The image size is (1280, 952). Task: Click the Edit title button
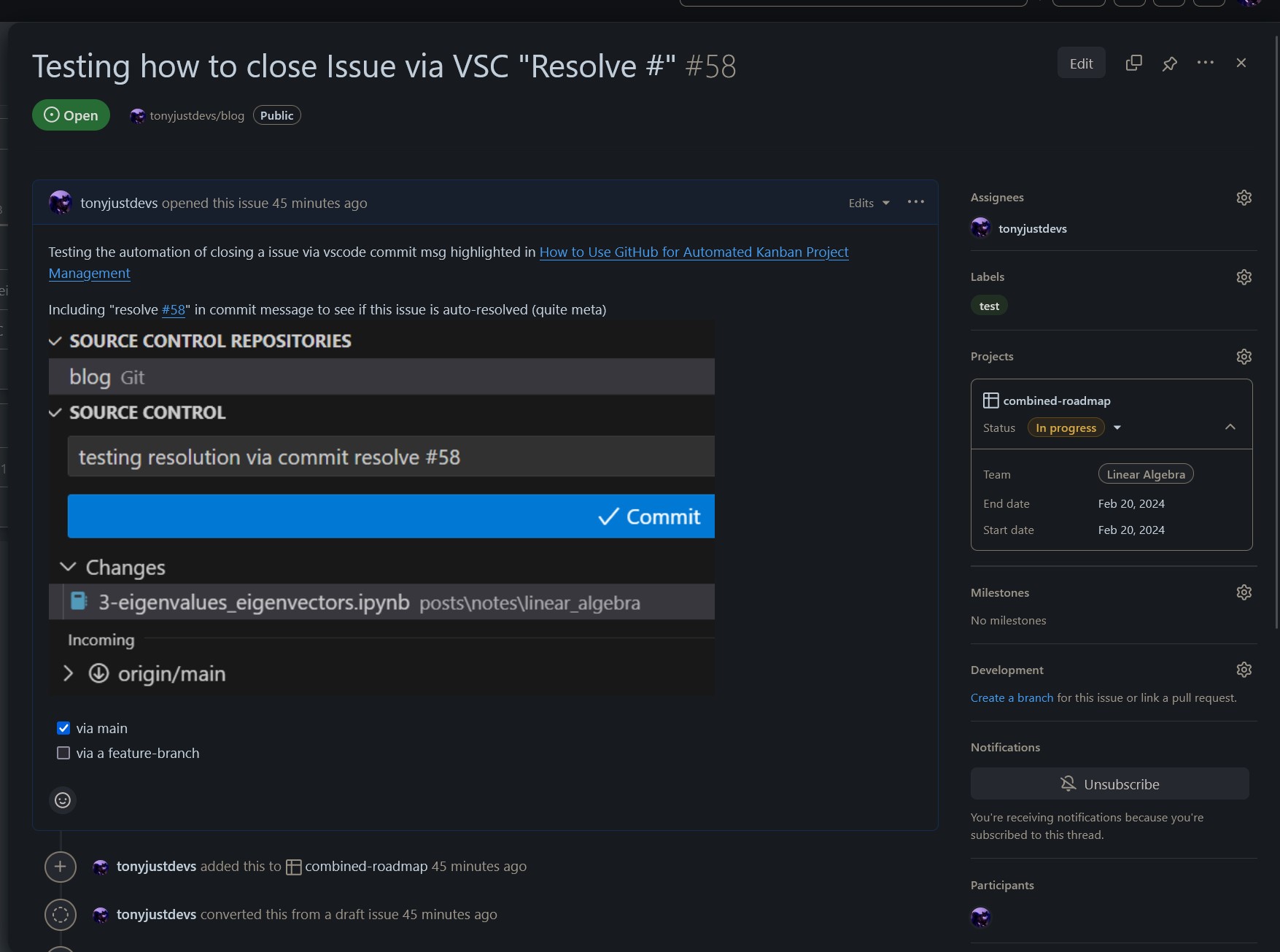click(x=1081, y=63)
